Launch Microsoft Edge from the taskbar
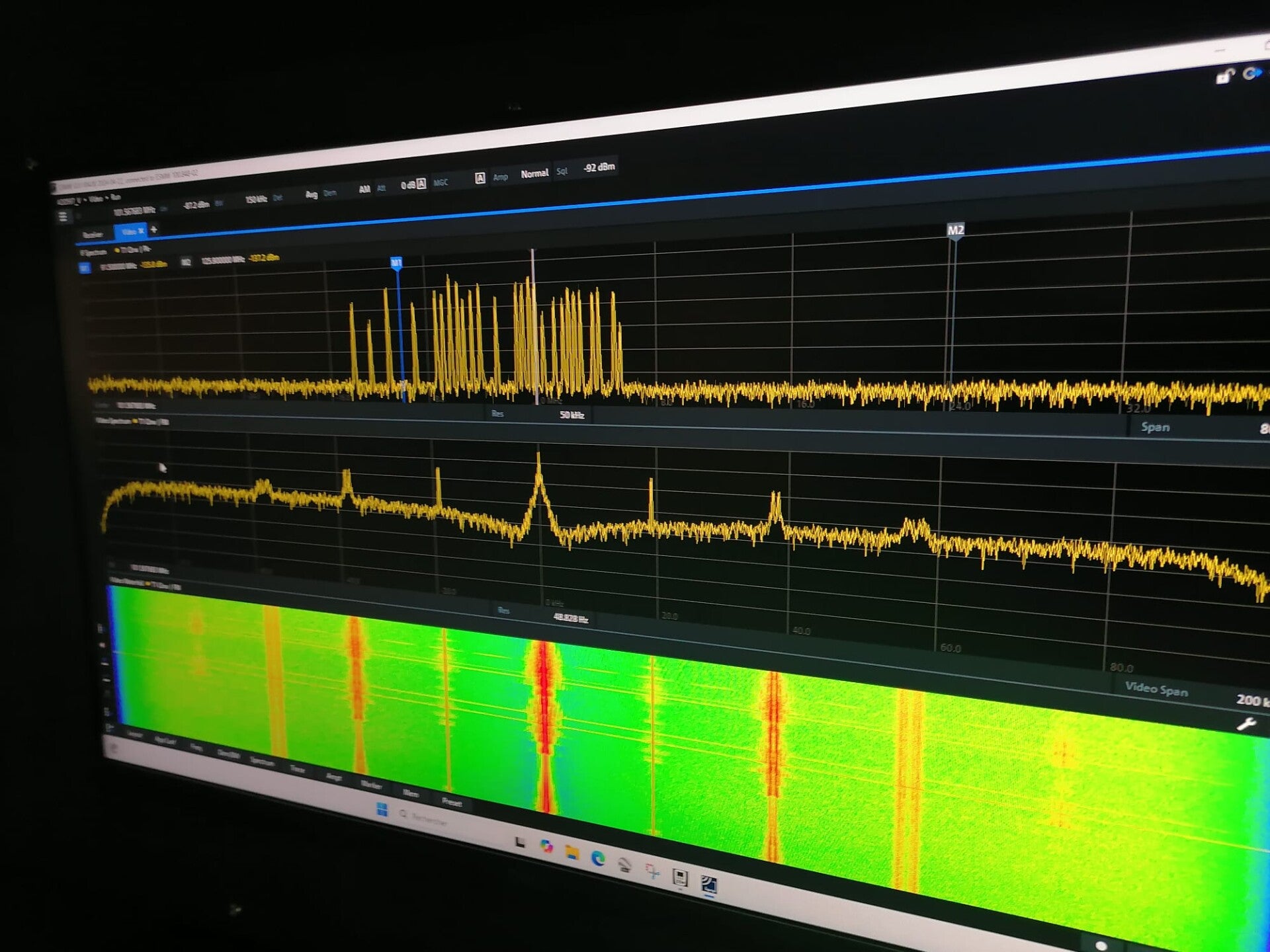Image resolution: width=1270 pixels, height=952 pixels. pyautogui.click(x=598, y=858)
